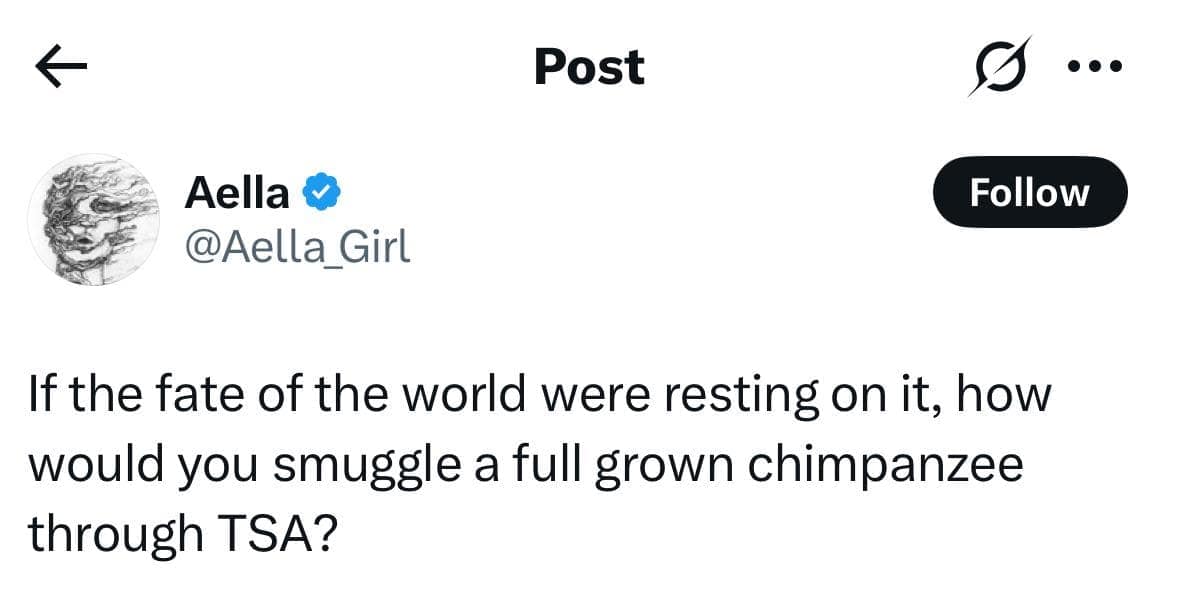Click the Post header title
1179x593 pixels.
point(589,68)
